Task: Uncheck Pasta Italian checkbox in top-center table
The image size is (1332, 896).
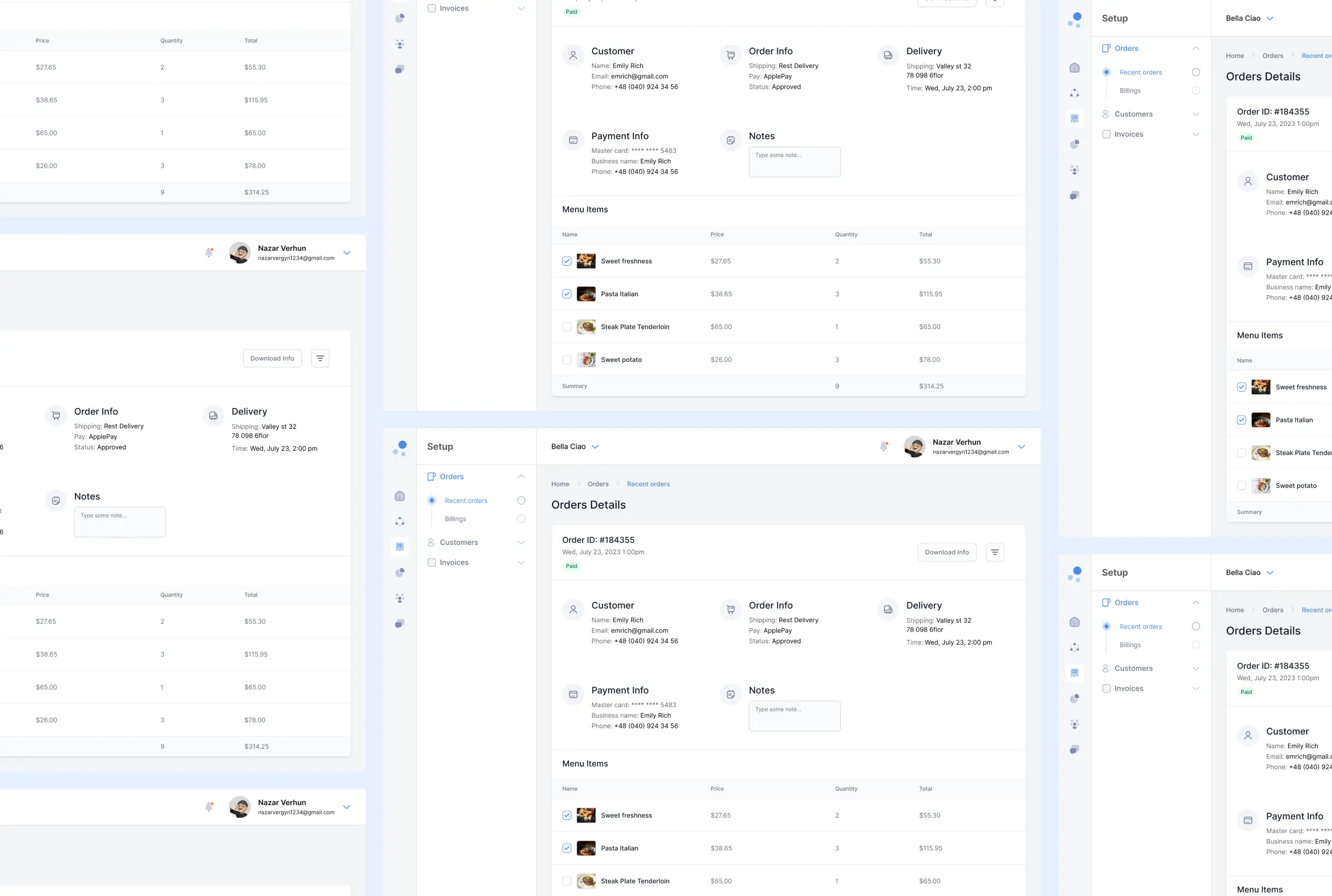Action: pos(566,294)
